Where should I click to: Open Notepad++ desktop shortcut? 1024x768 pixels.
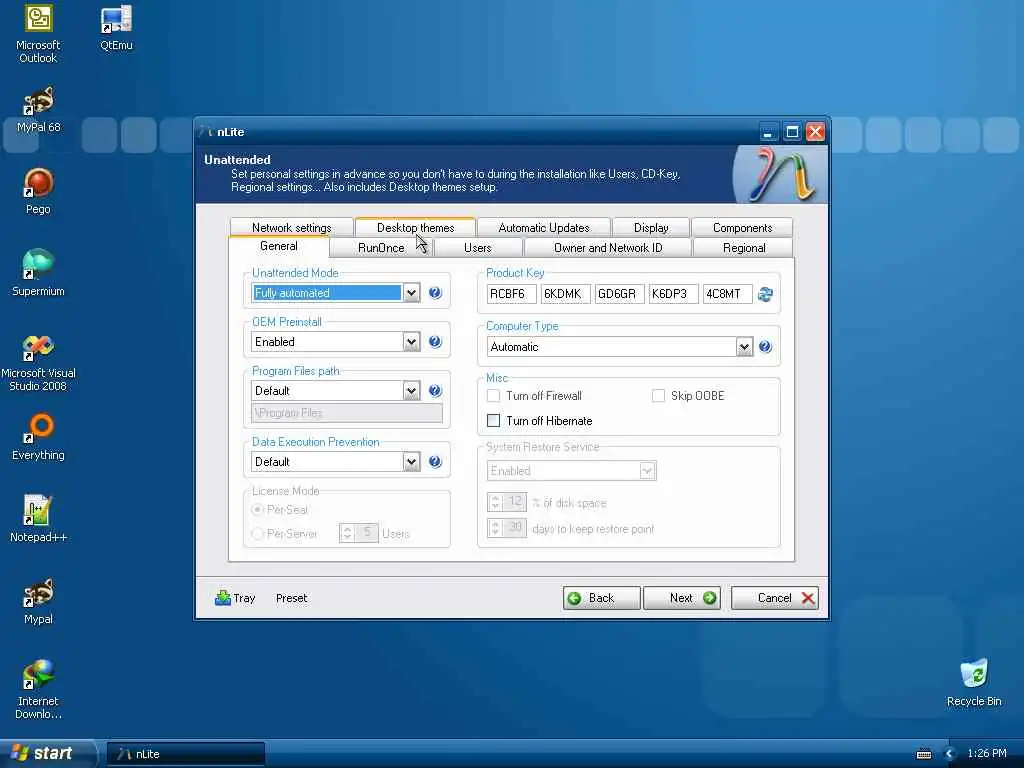(38, 519)
